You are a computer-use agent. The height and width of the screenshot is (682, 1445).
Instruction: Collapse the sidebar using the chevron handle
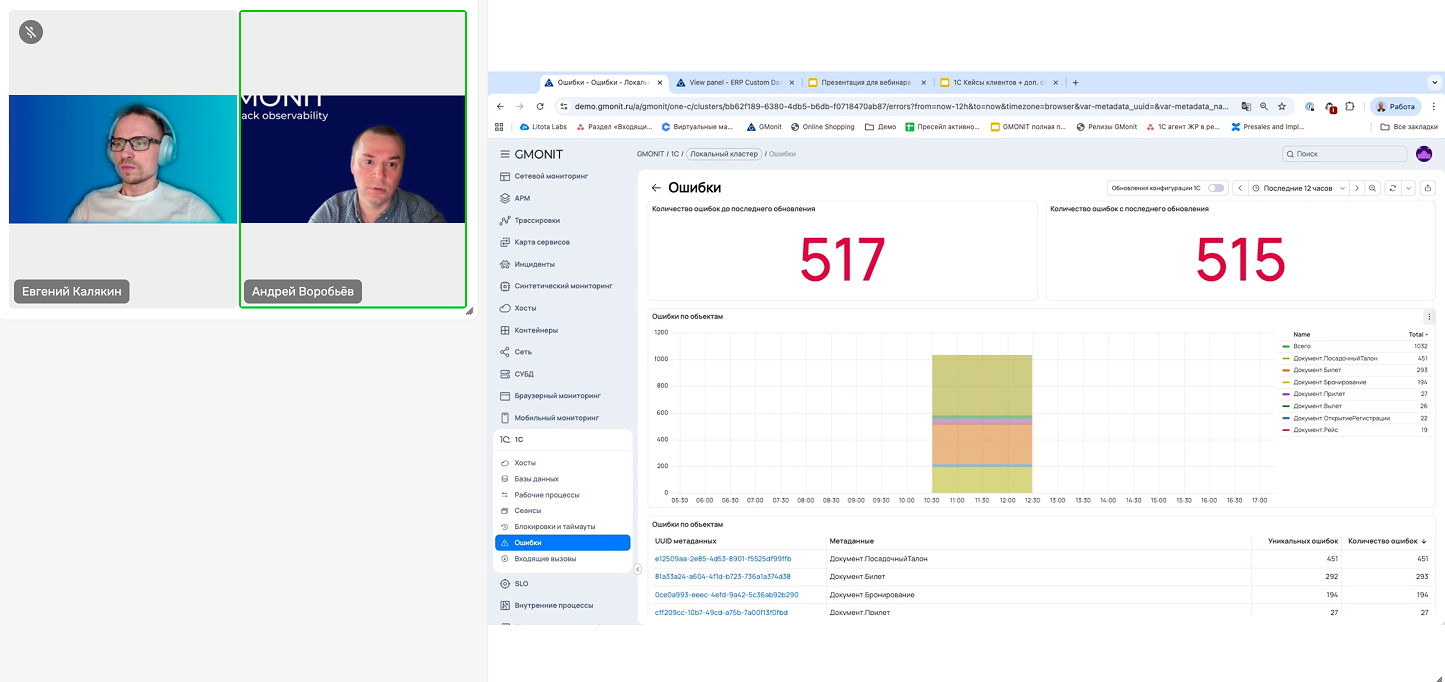(637, 569)
